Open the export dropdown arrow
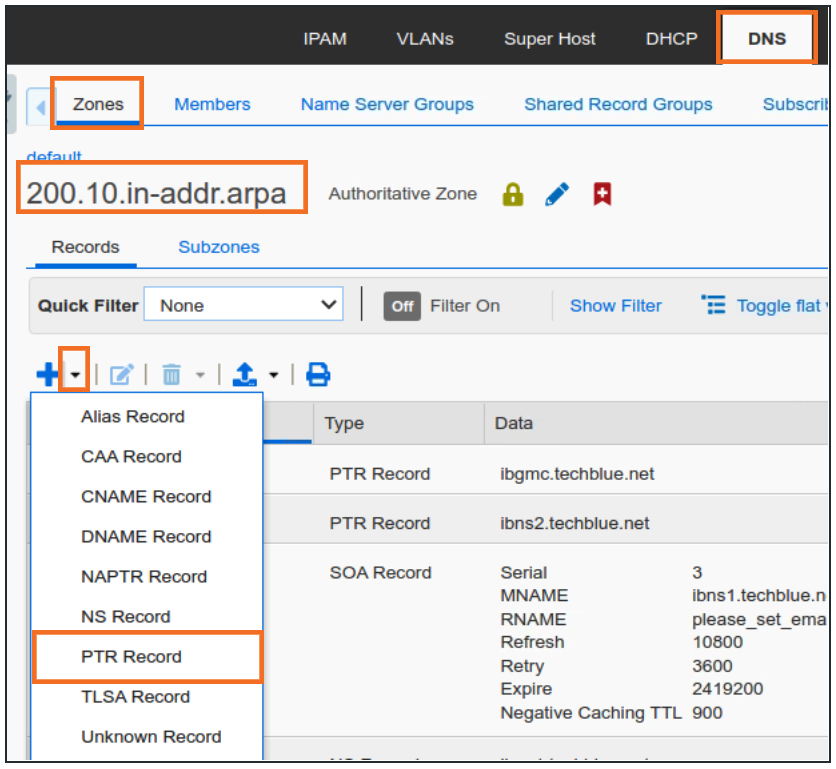The image size is (836, 769). 273,376
